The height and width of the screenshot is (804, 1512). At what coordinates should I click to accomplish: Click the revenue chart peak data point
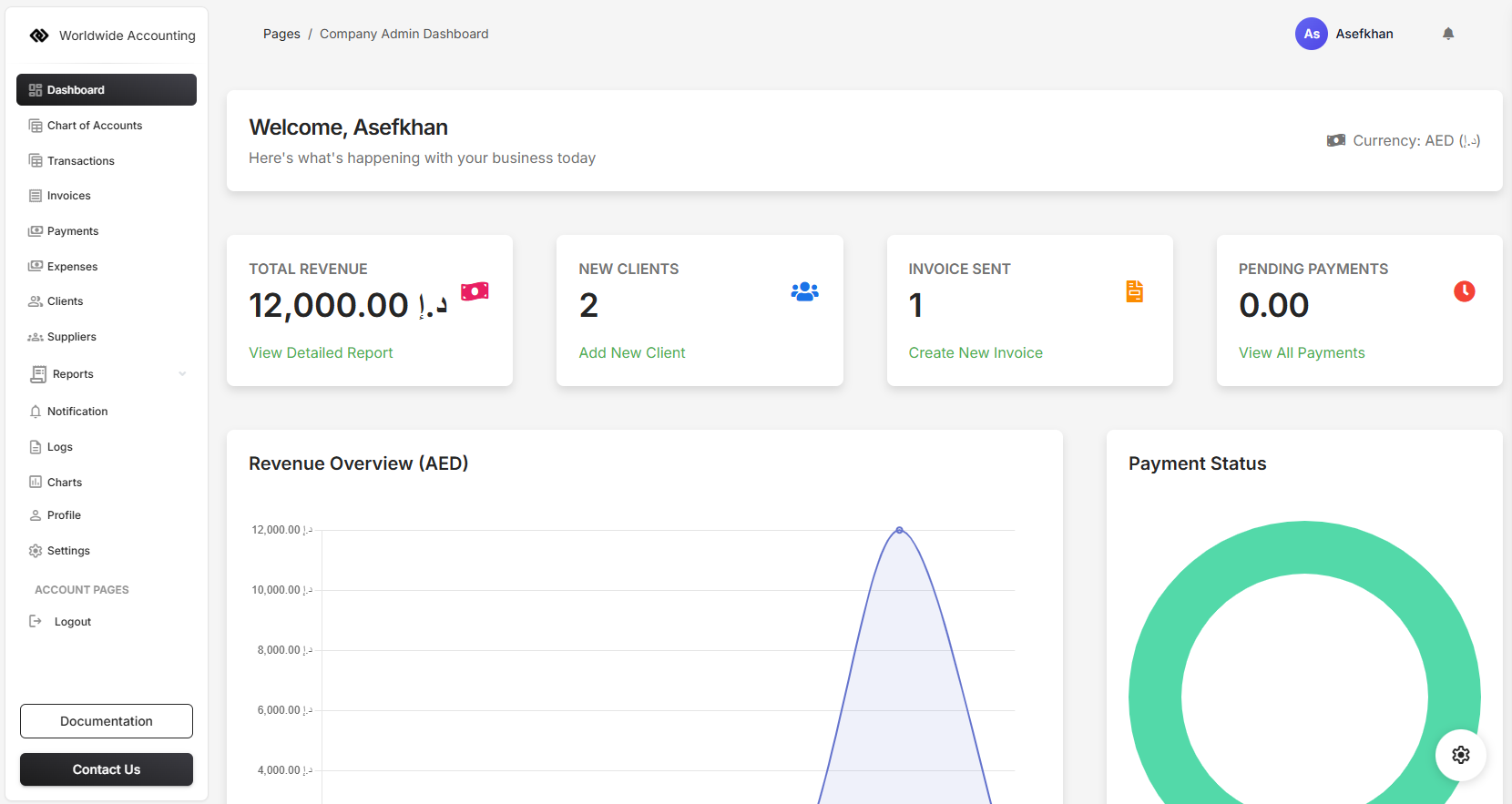pos(899,530)
